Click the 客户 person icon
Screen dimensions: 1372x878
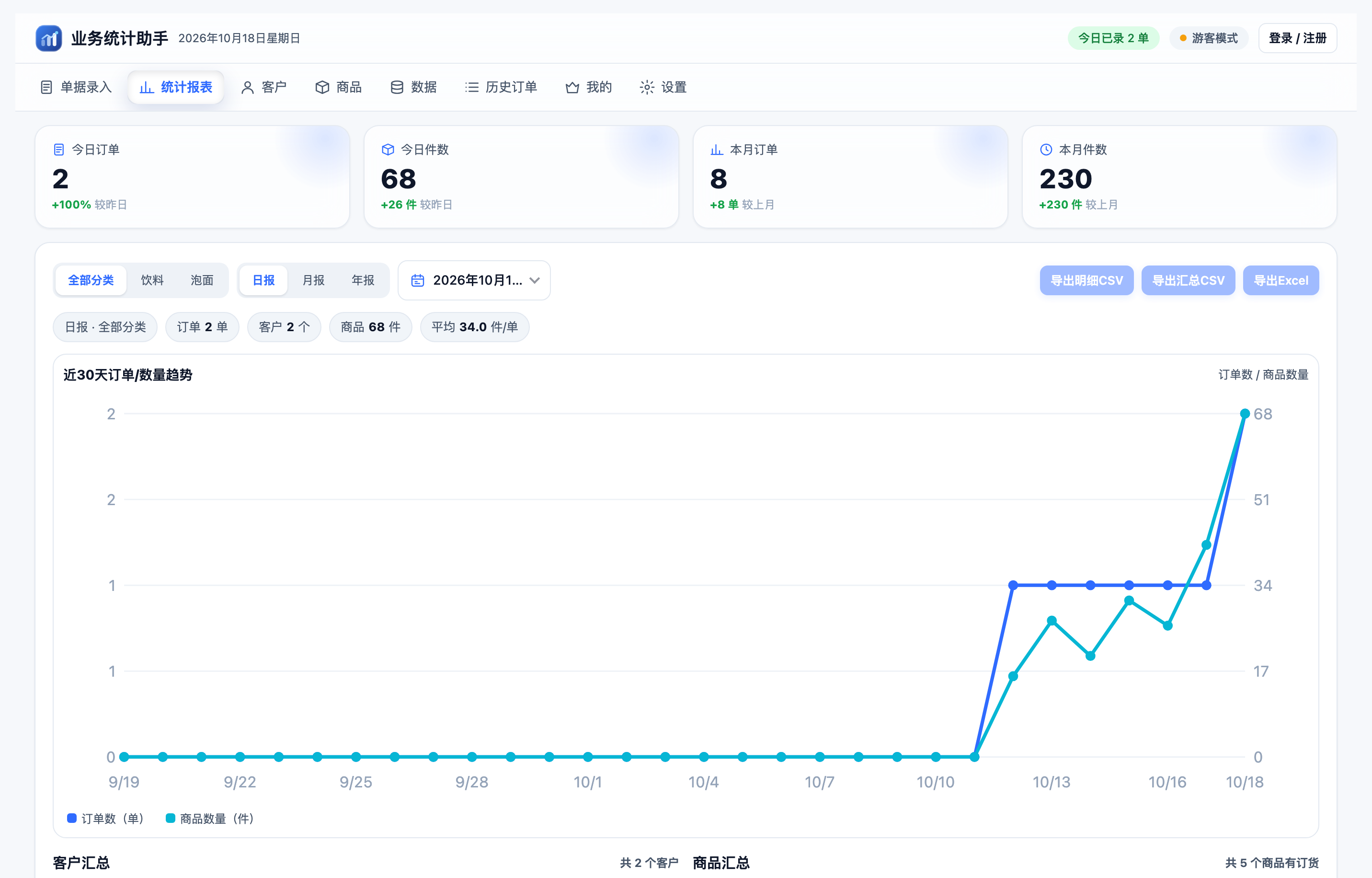pos(247,87)
